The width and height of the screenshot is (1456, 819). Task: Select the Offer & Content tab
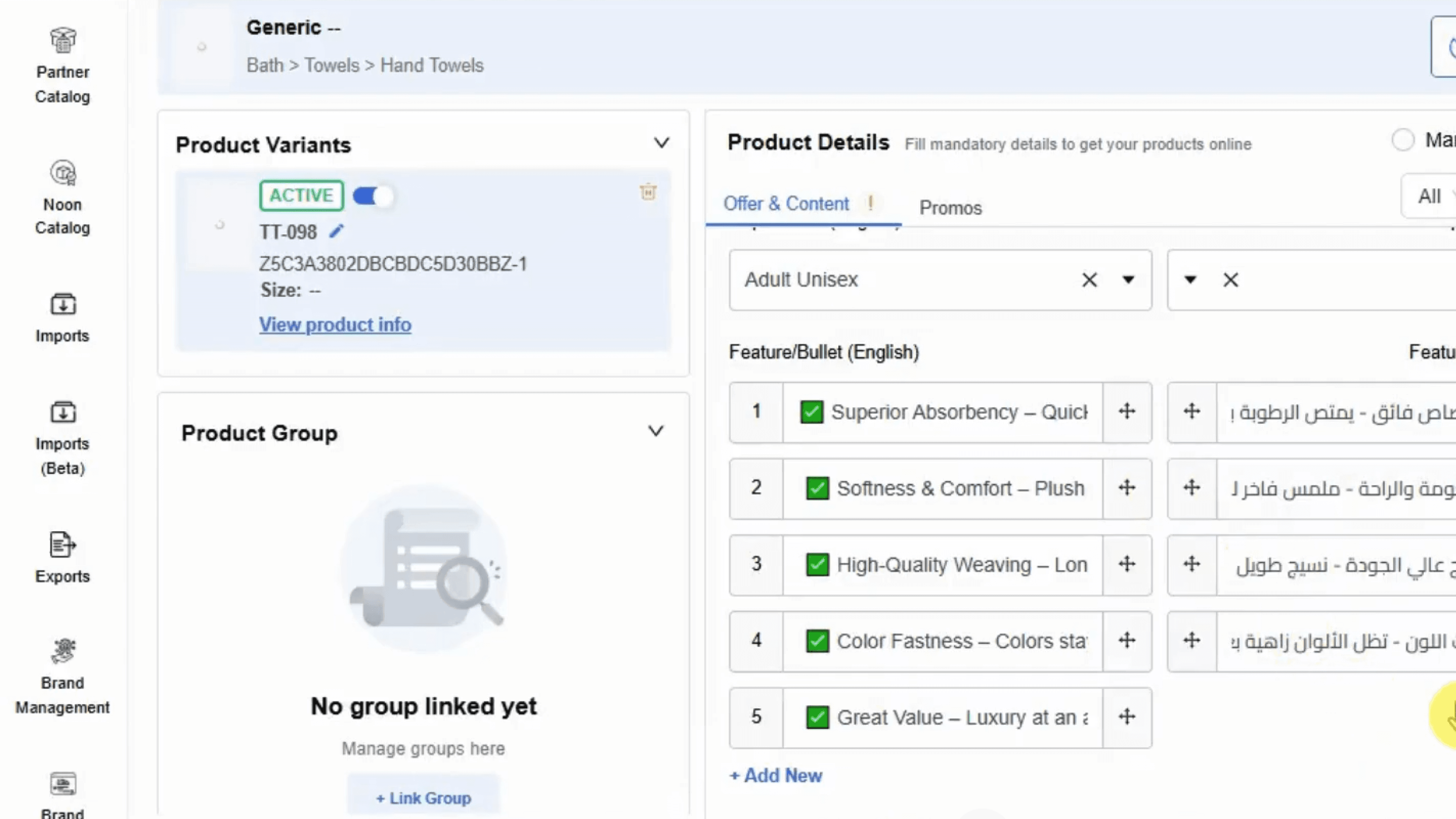click(x=786, y=204)
